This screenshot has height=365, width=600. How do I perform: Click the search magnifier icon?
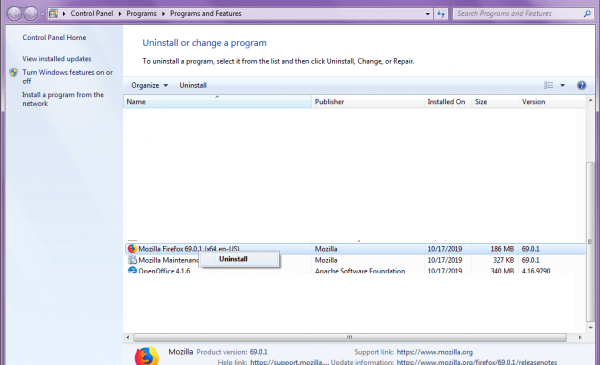coord(587,14)
